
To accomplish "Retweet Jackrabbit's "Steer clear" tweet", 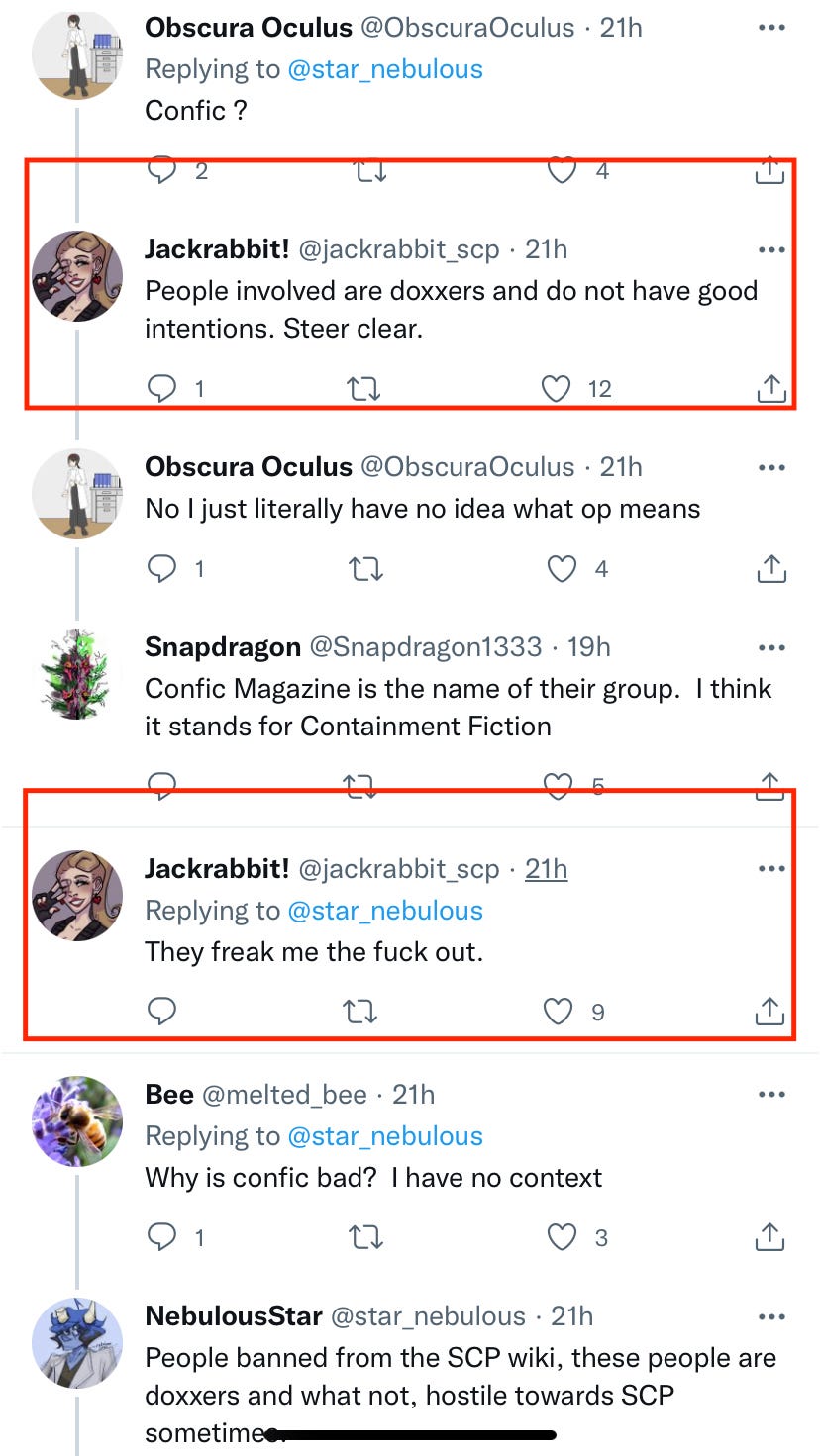I will click(x=363, y=388).
